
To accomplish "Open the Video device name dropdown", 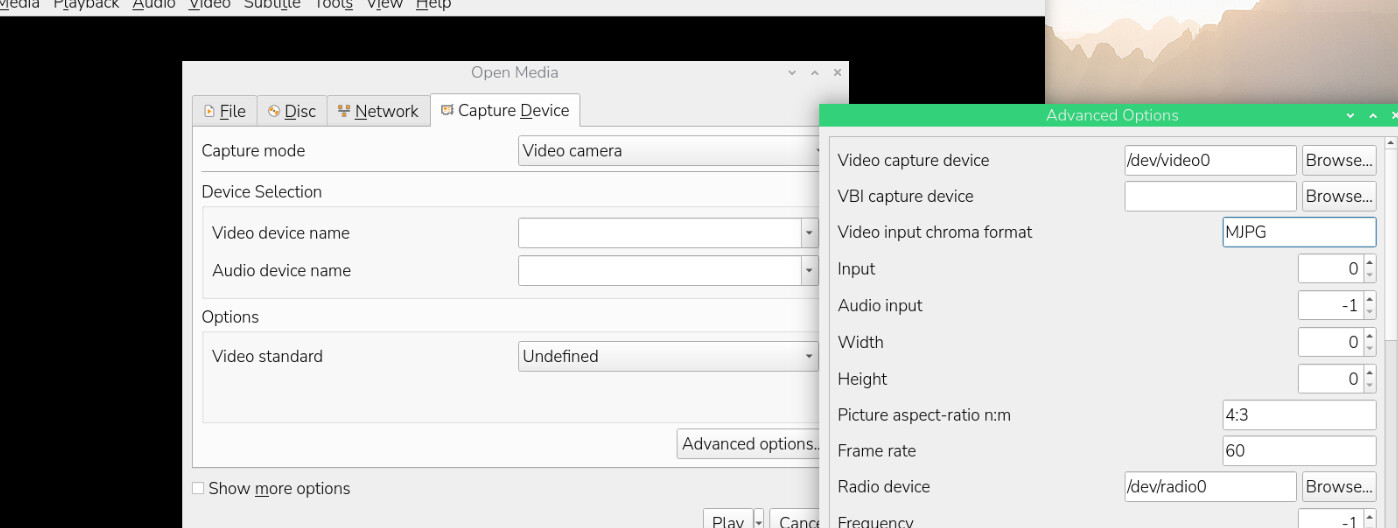I will (x=809, y=233).
